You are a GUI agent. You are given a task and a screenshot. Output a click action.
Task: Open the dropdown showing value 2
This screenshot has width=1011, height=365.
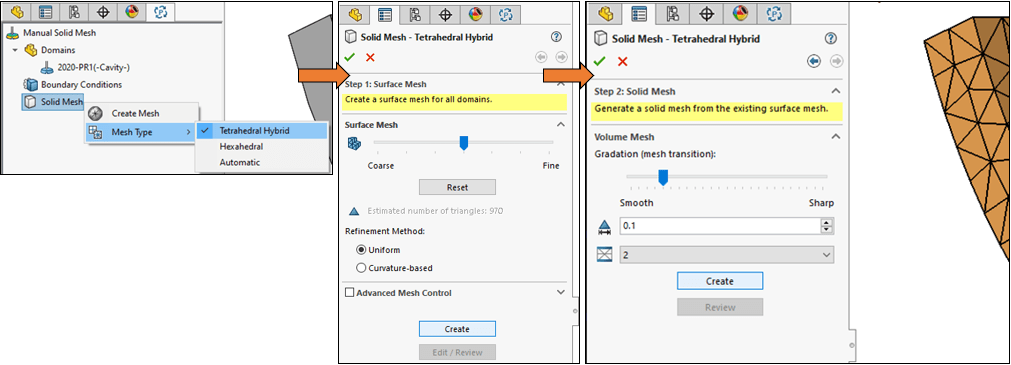coord(726,255)
